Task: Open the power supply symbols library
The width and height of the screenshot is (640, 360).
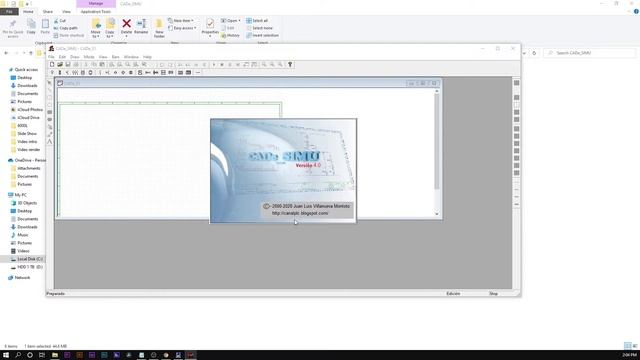Action: click(x=52, y=73)
